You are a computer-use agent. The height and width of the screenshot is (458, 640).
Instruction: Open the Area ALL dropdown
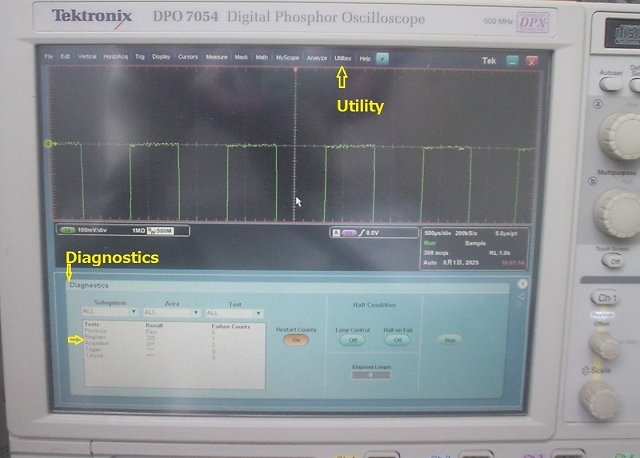tap(171, 312)
